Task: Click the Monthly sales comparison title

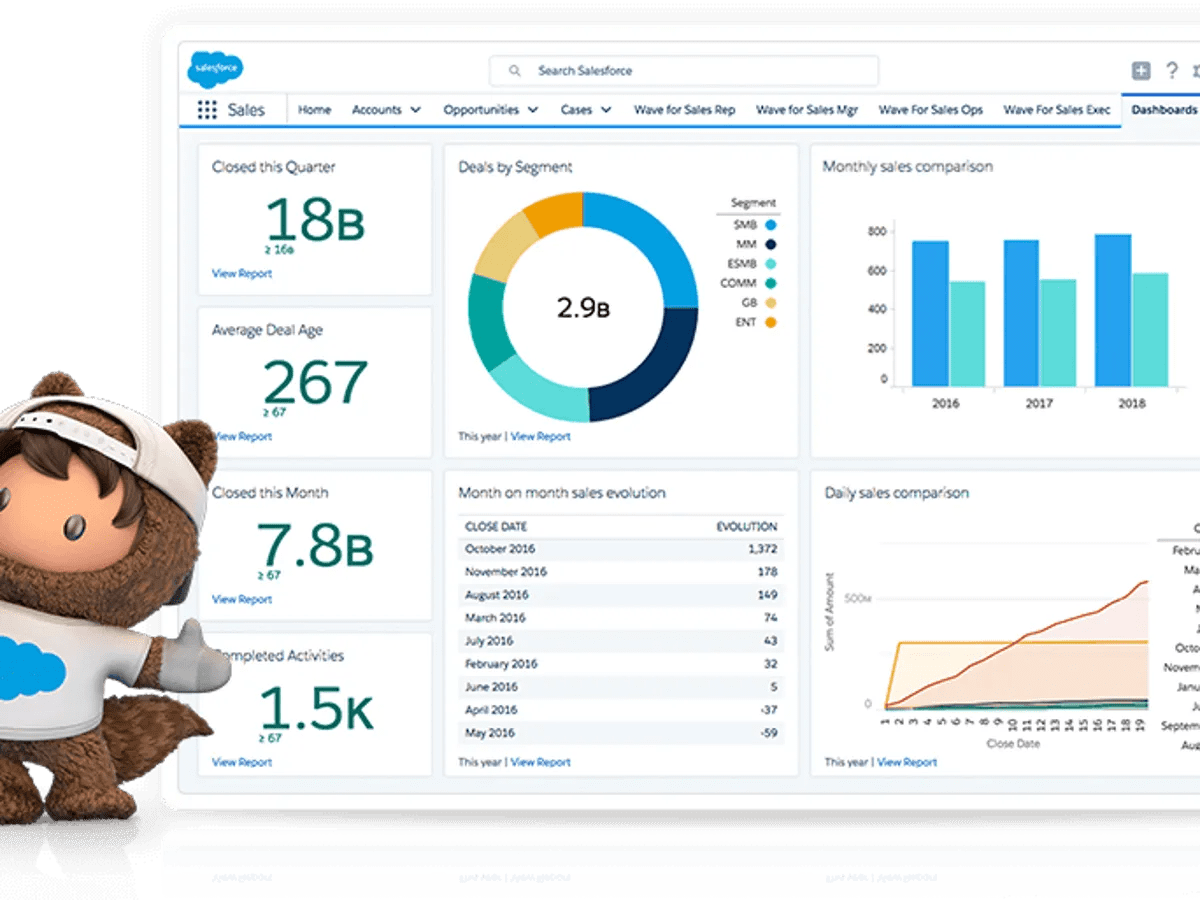Action: click(907, 167)
